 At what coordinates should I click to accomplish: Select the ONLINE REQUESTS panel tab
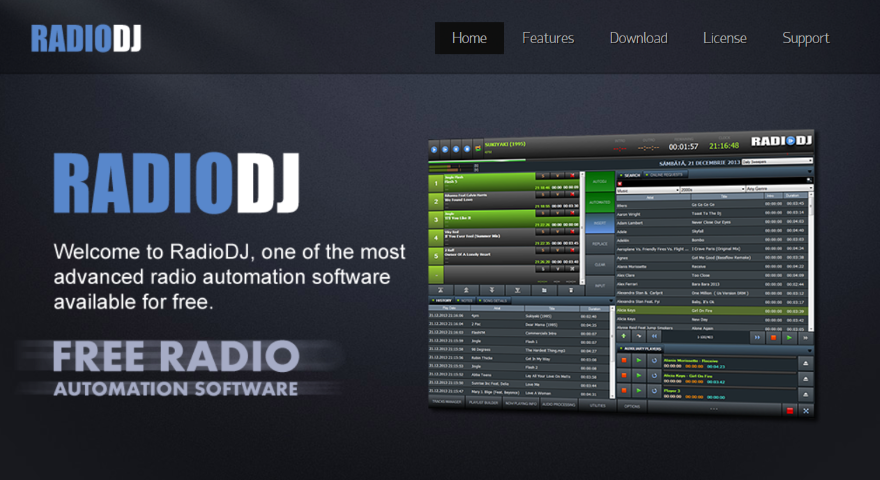666,175
